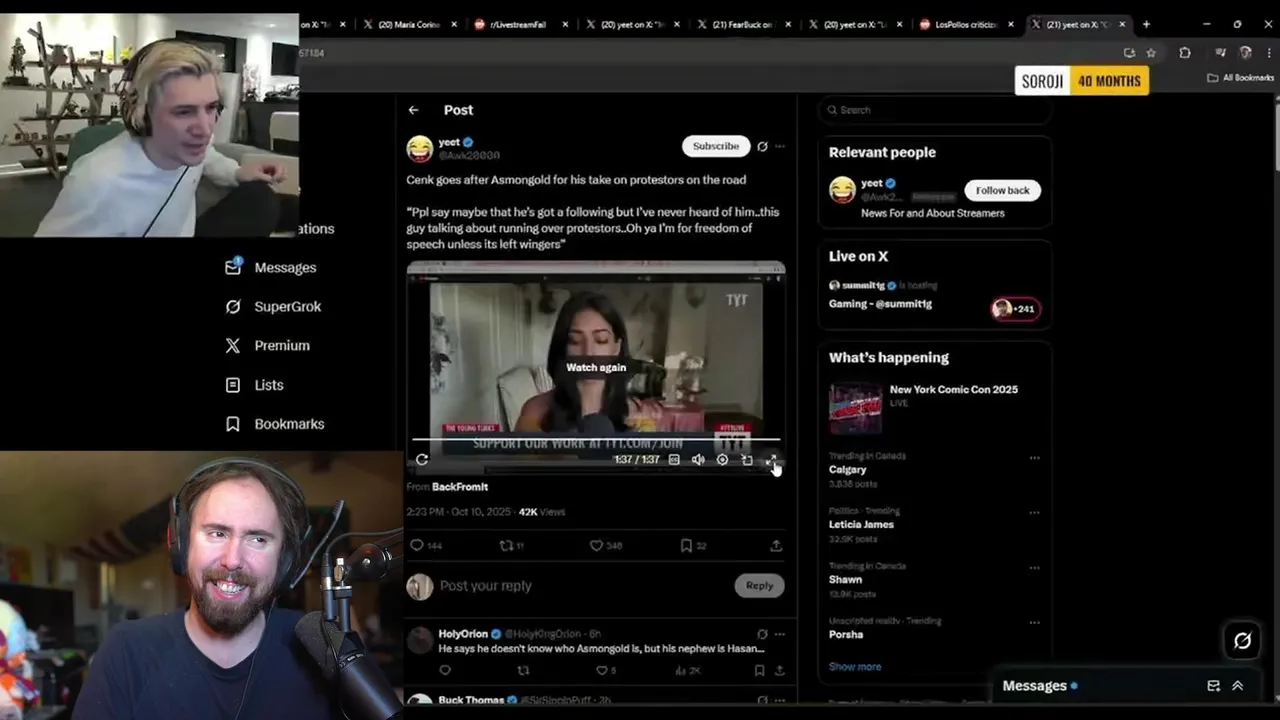The width and height of the screenshot is (1280, 720).
Task: Open more options on HolyOrion's reply
Action: tap(780, 634)
